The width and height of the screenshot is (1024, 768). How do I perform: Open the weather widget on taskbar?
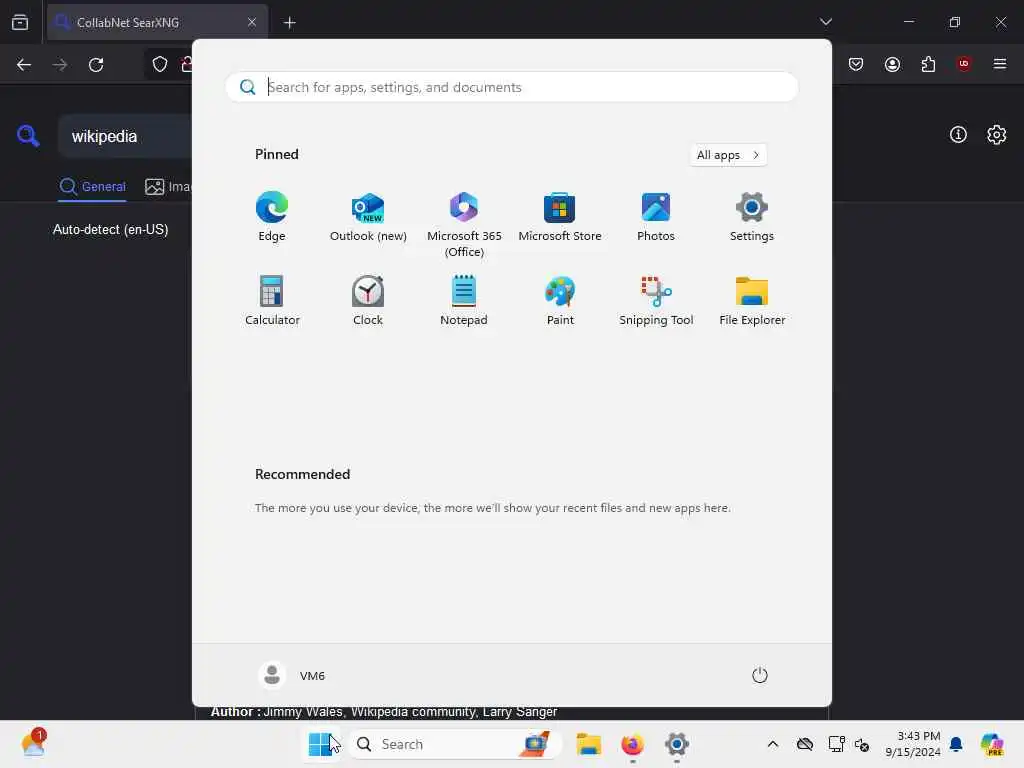[x=33, y=744]
